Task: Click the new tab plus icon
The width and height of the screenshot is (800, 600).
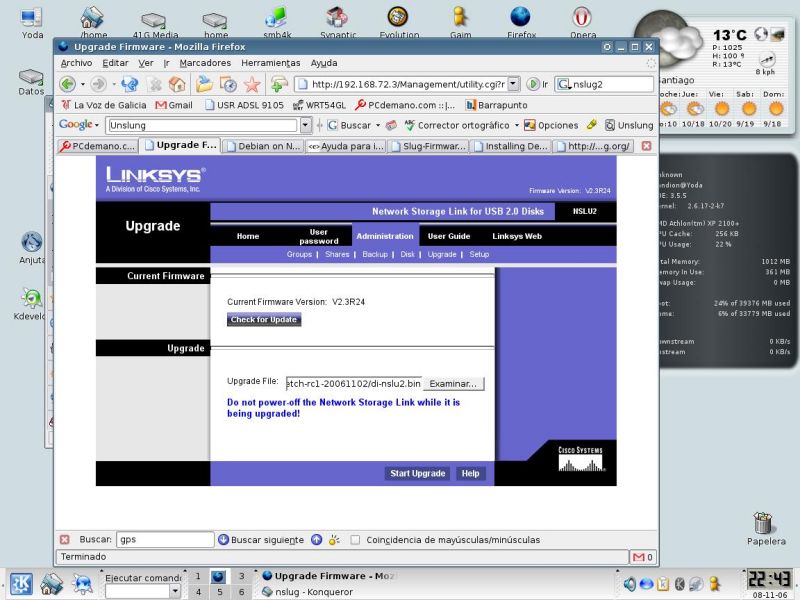Action: (279, 84)
